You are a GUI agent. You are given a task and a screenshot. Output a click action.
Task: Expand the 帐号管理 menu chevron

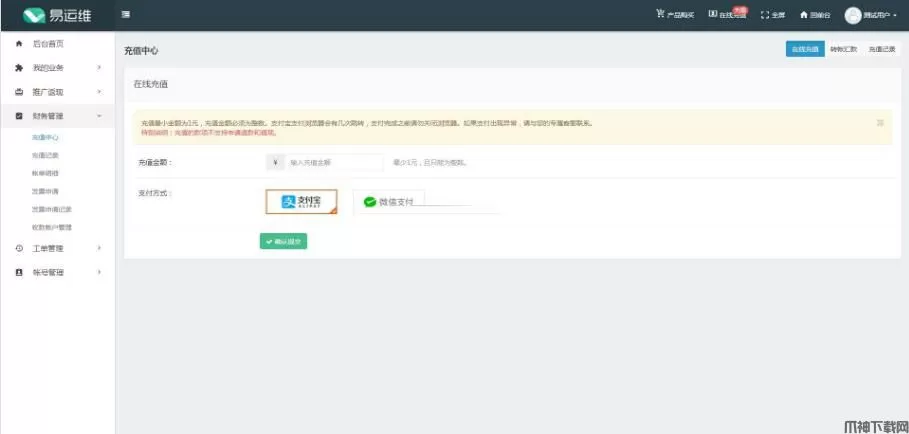coord(99,272)
